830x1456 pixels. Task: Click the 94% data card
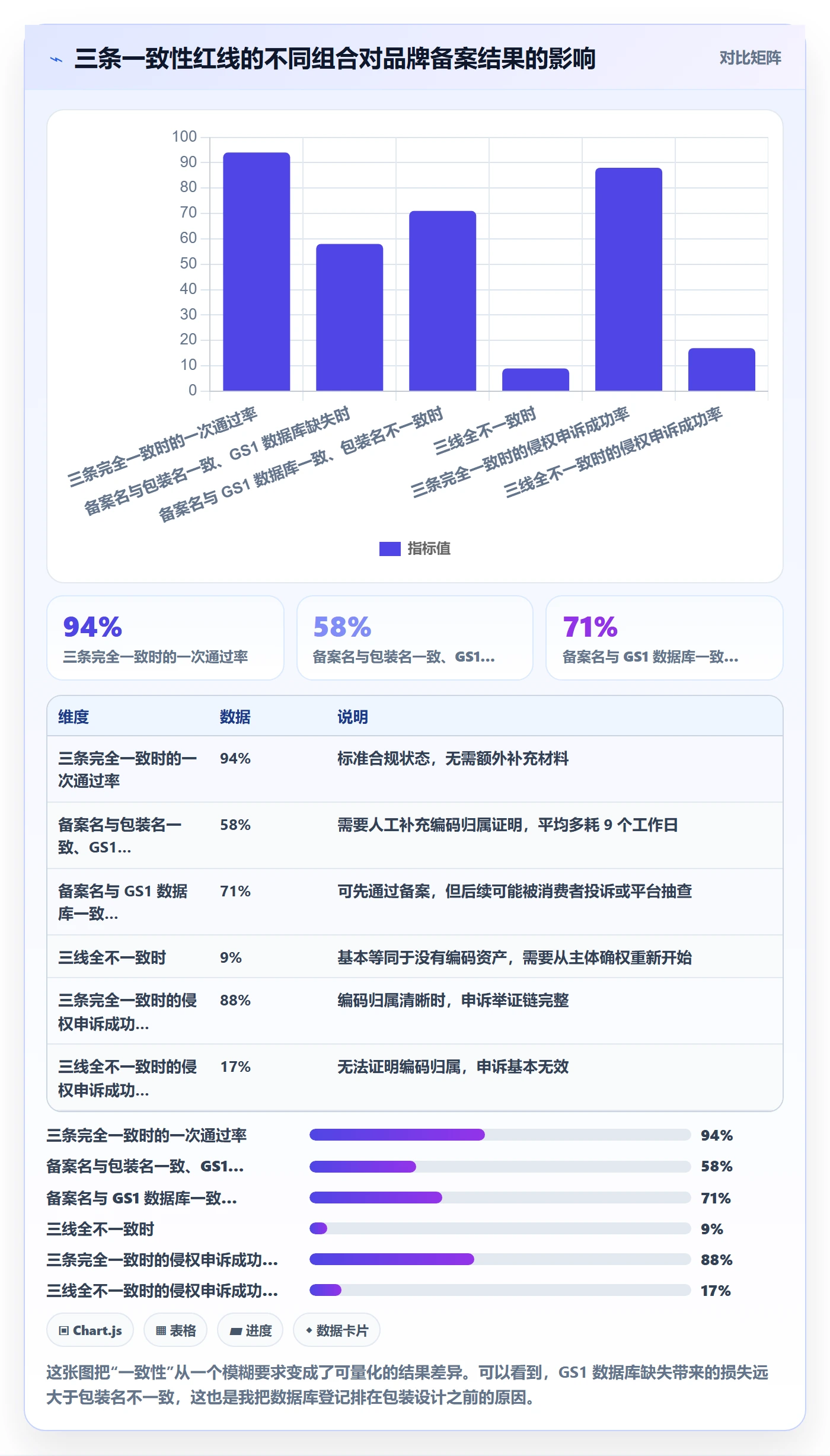tap(165, 638)
